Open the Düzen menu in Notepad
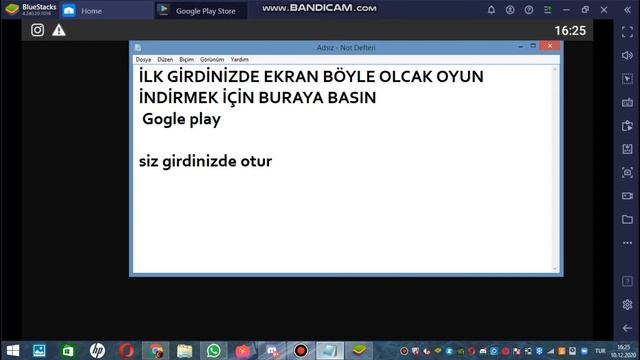Viewport: 640px width, 360px height. pyautogui.click(x=165, y=60)
